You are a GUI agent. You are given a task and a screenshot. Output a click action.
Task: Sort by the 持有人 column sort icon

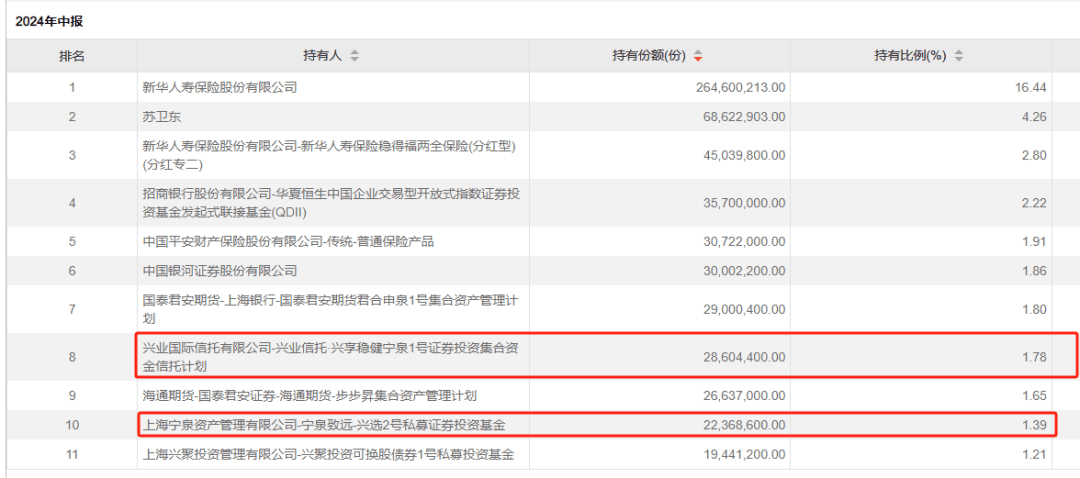pos(355,56)
